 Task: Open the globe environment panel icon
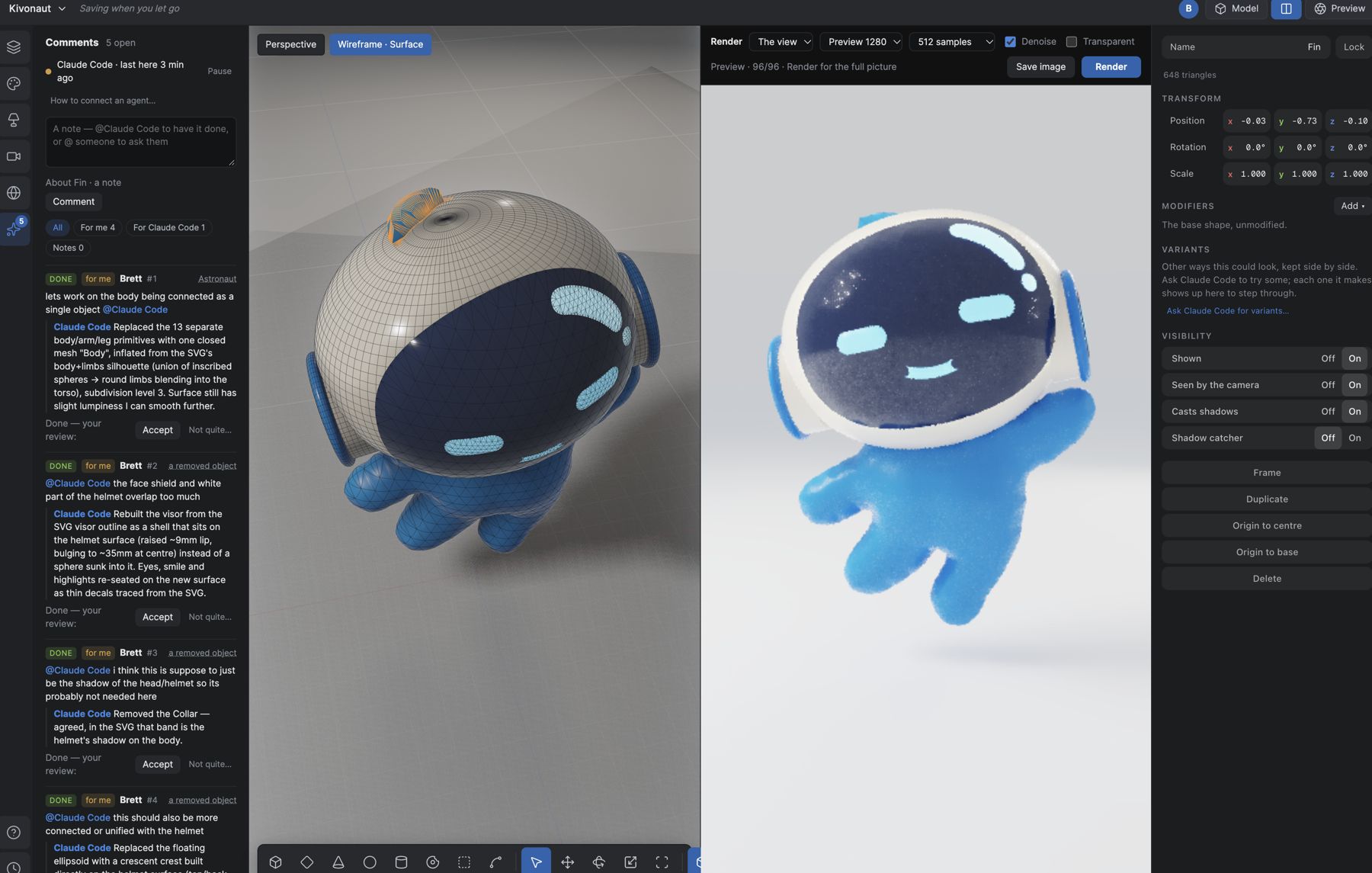(x=14, y=193)
